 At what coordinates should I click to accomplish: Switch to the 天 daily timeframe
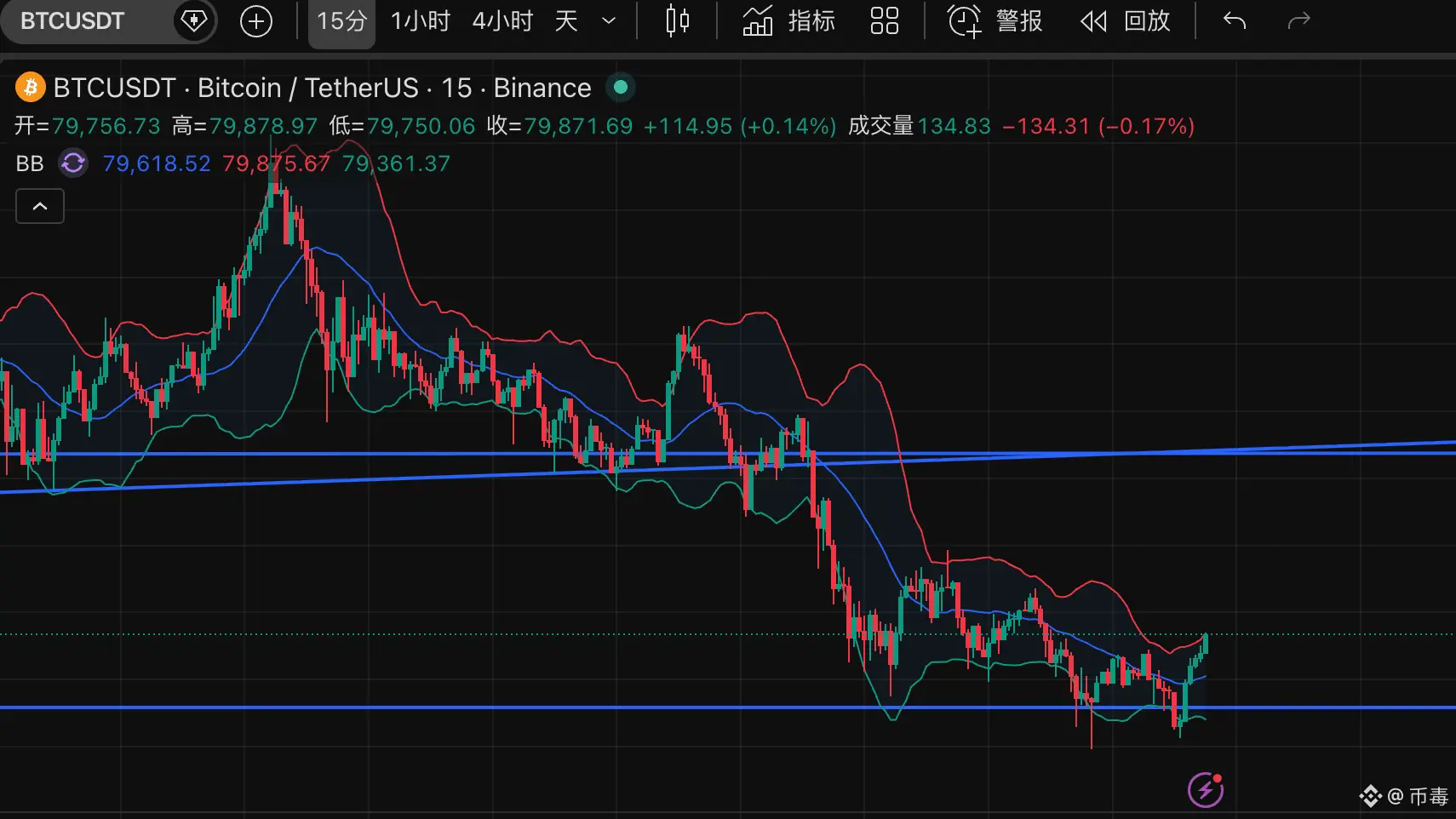566,20
